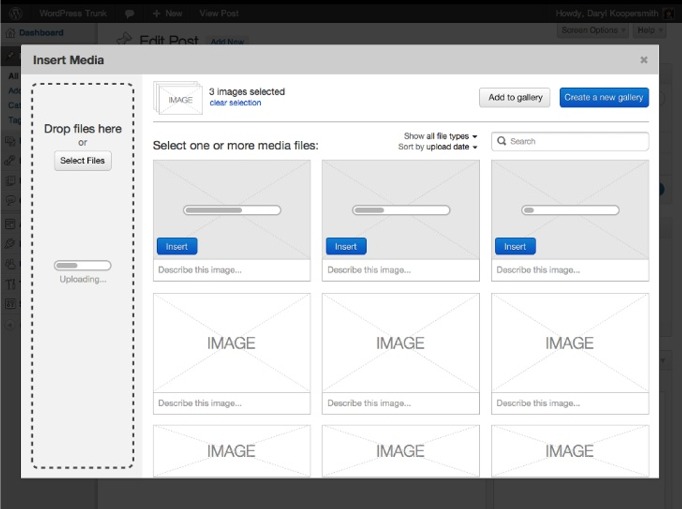The width and height of the screenshot is (682, 509).
Task: Click WordPress Trunk in admin bar
Action: (x=73, y=13)
